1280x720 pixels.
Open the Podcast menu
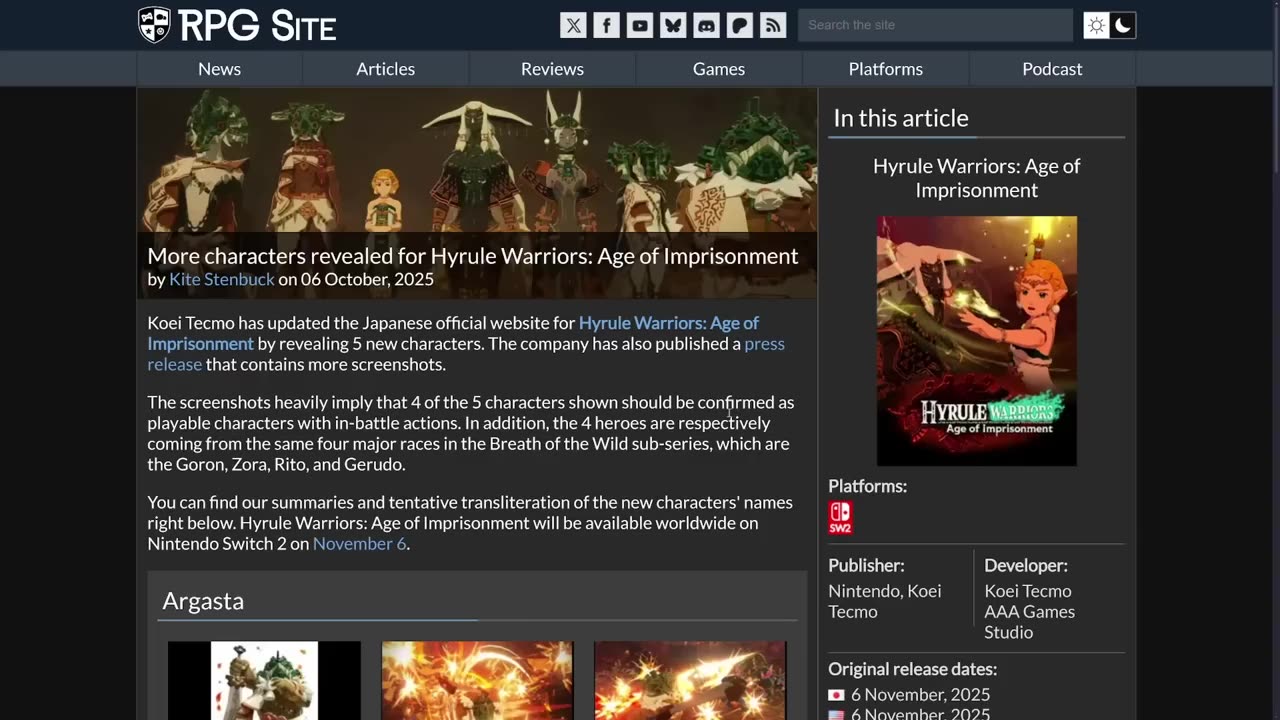pyautogui.click(x=1052, y=69)
